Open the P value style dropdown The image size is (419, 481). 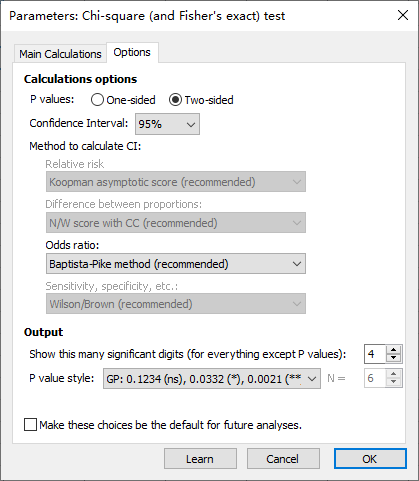(x=212, y=379)
